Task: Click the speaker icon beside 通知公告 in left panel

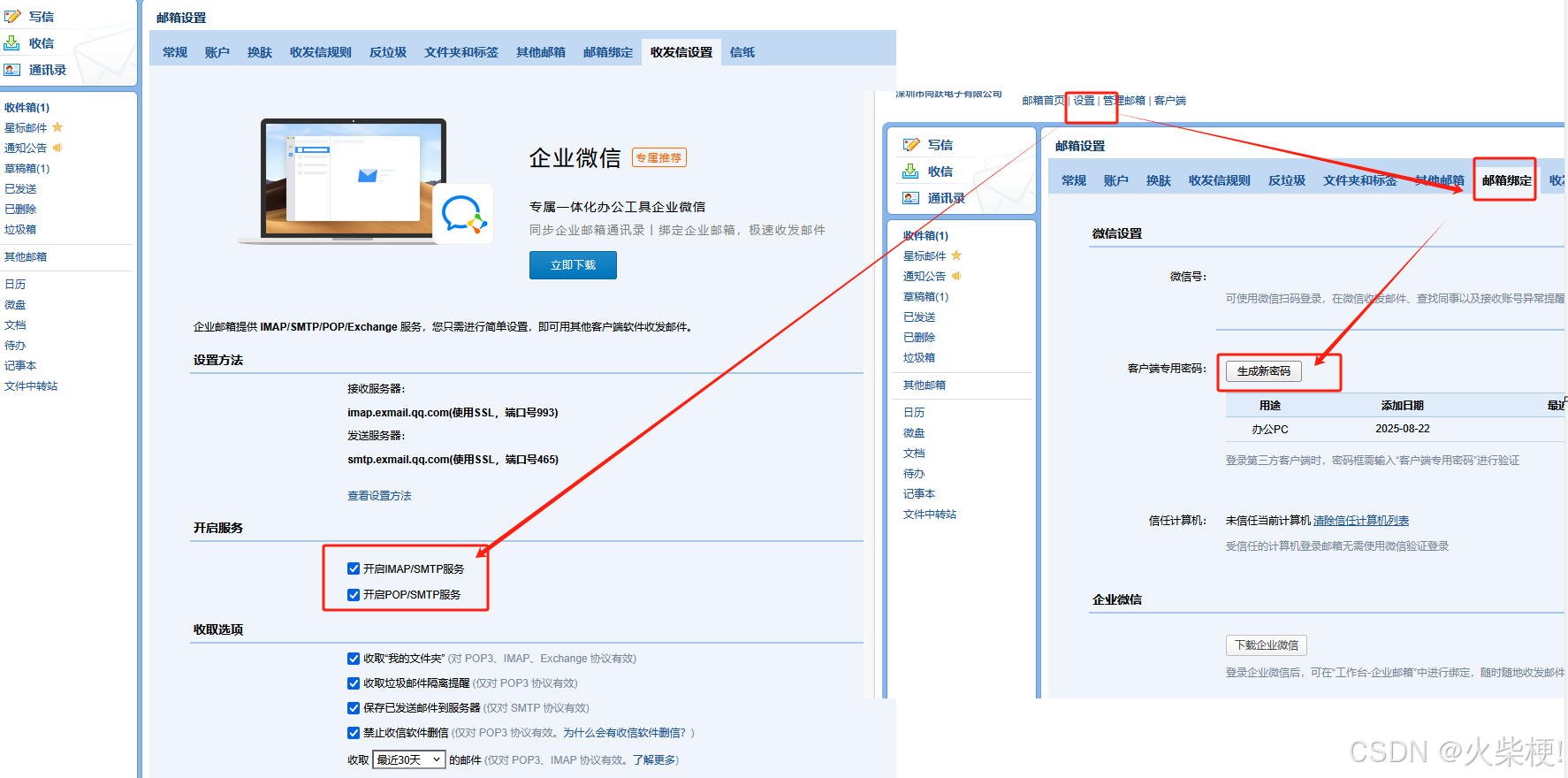Action: [57, 148]
